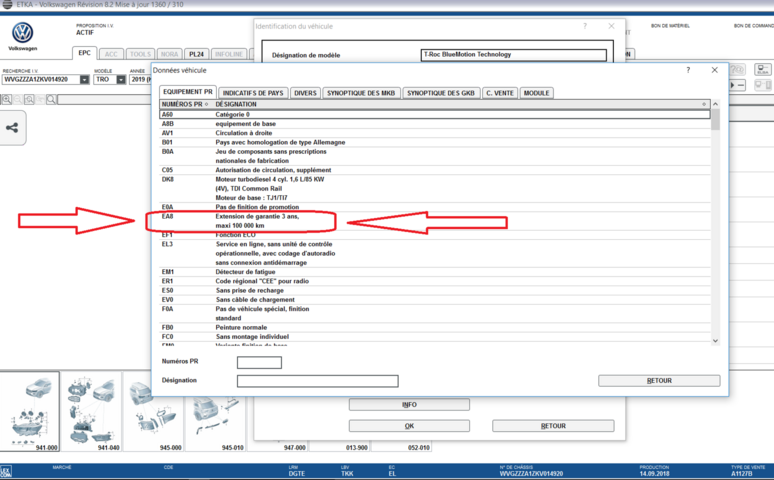Switch to the ACC tab

point(111,54)
